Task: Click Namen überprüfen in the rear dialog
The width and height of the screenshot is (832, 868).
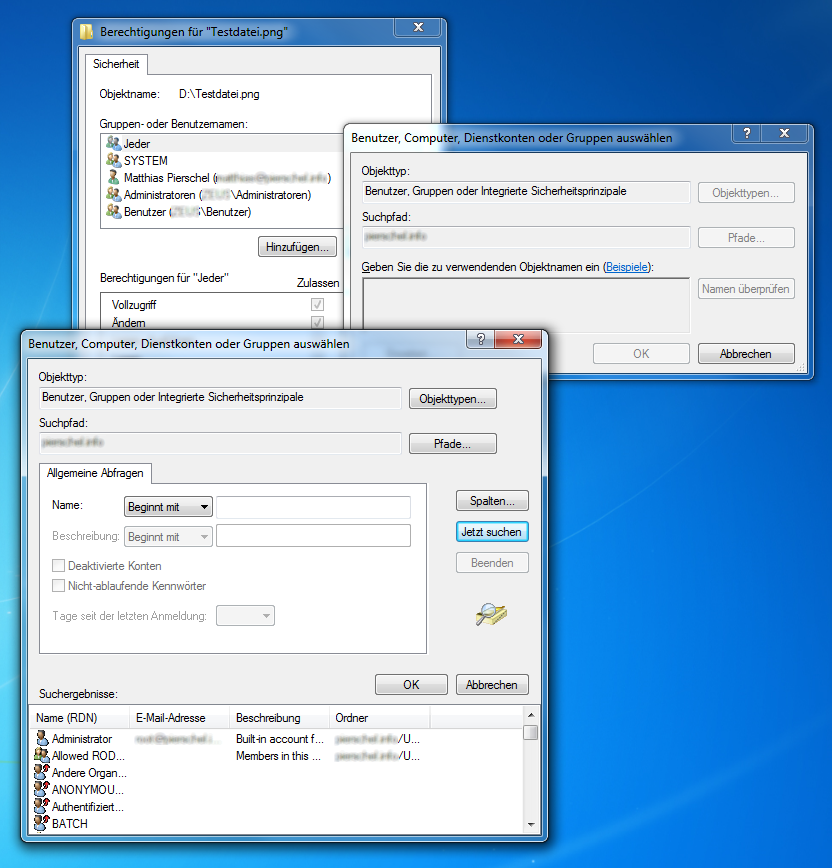Action: (746, 288)
